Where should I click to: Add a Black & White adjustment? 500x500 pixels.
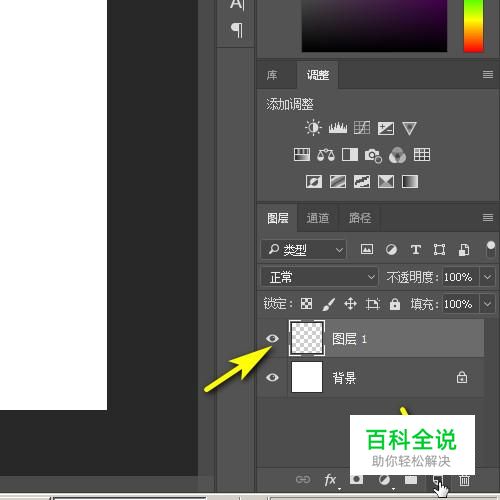[x=350, y=155]
